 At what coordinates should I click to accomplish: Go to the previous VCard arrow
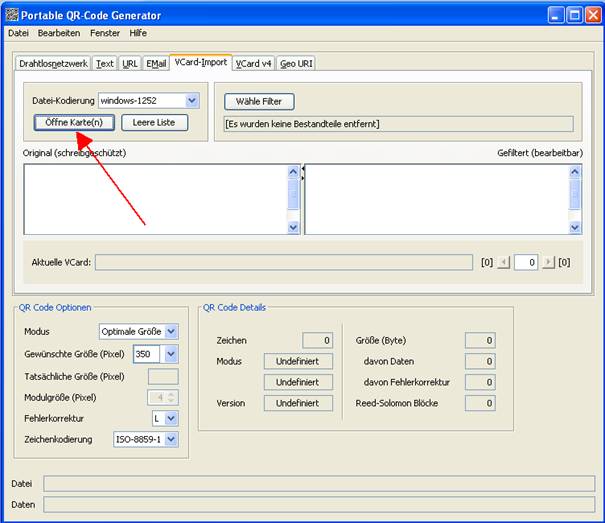(504, 262)
